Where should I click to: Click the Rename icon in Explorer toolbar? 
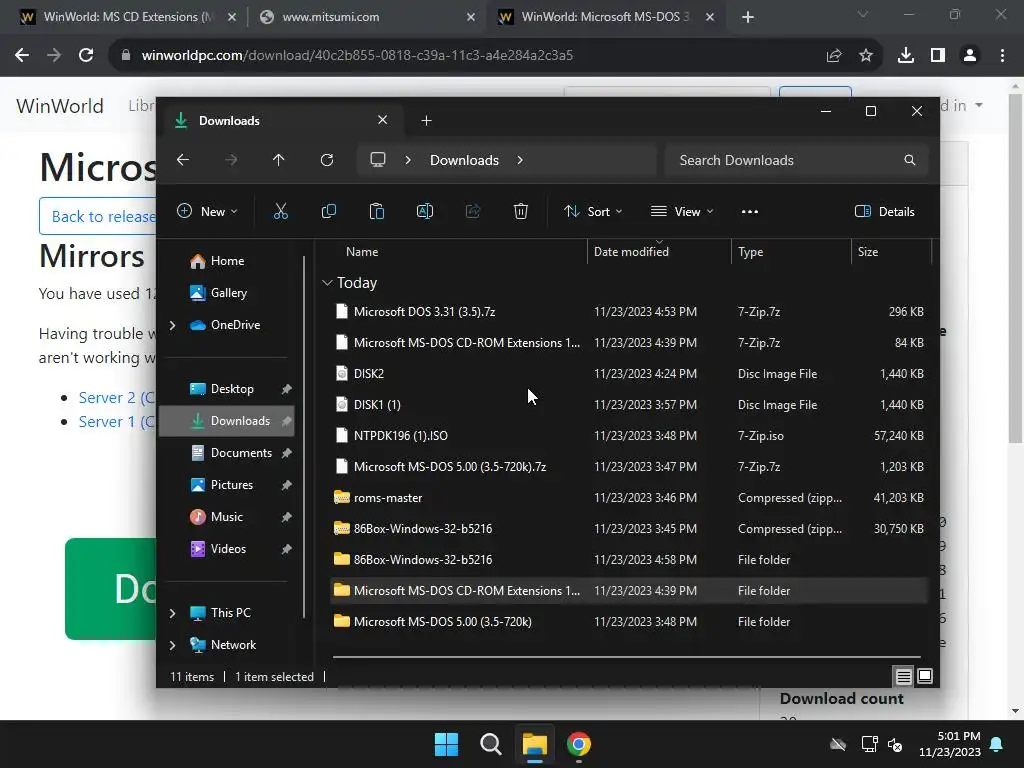424,212
